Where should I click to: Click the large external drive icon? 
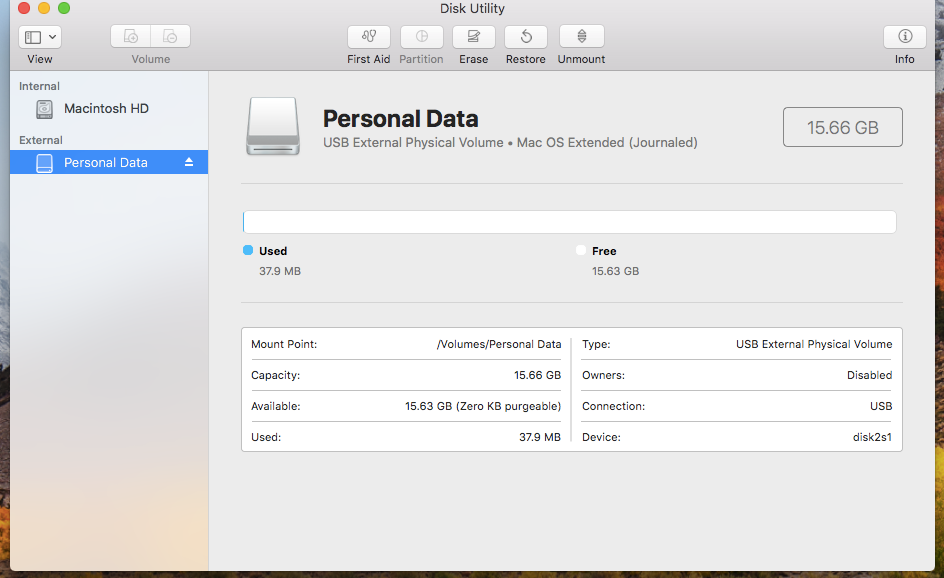(273, 126)
